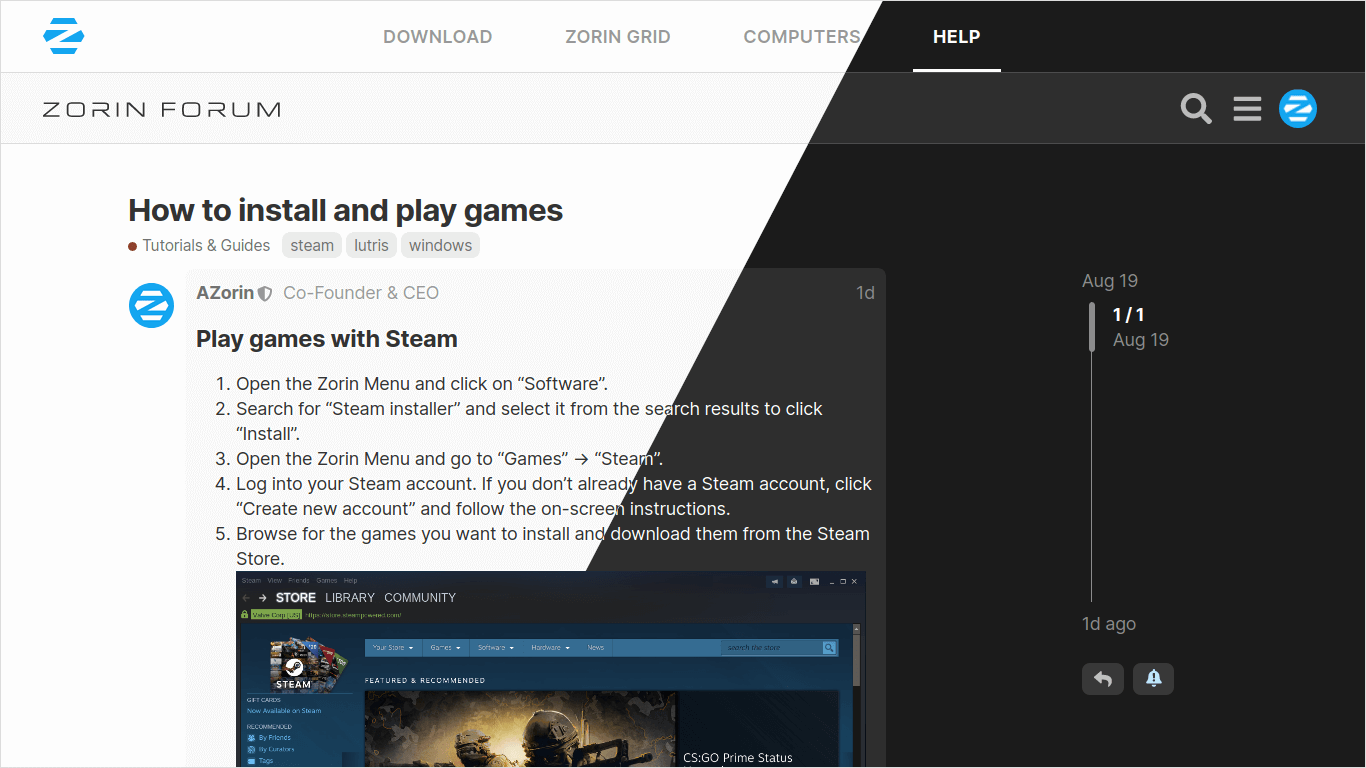
Task: Click the reply arrow button
Action: pyautogui.click(x=1102, y=679)
